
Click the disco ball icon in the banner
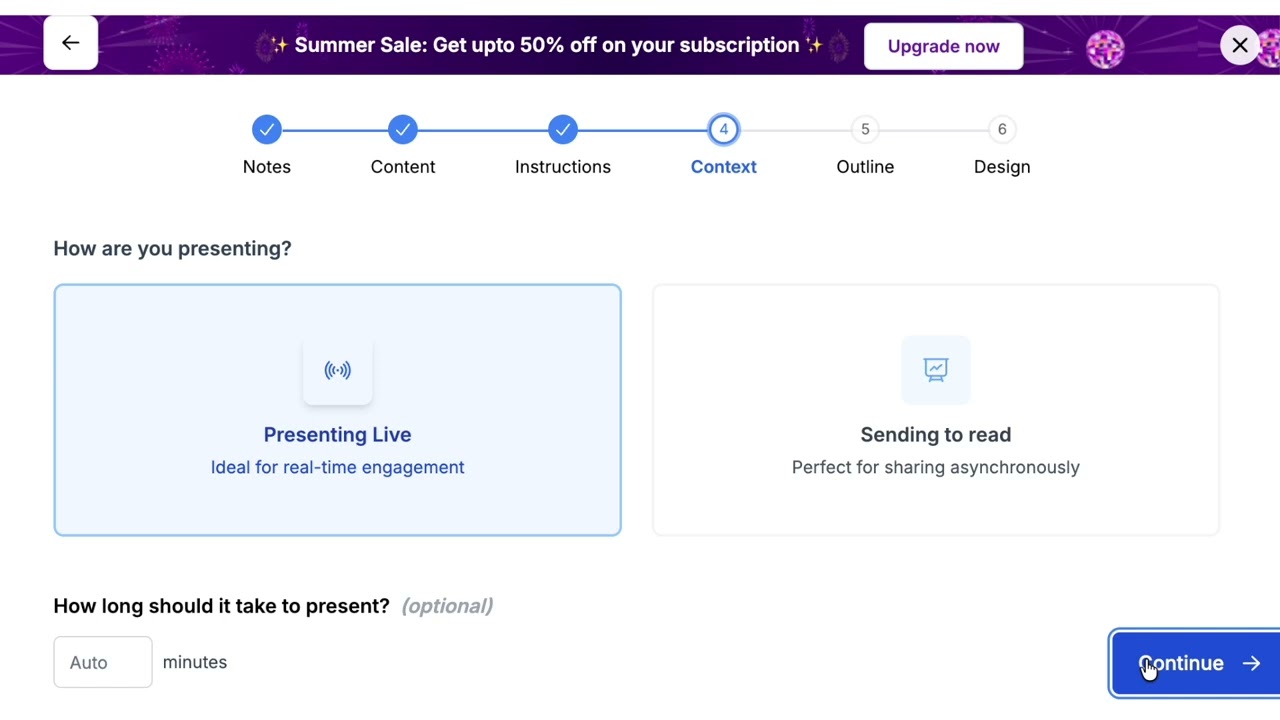(x=1105, y=48)
